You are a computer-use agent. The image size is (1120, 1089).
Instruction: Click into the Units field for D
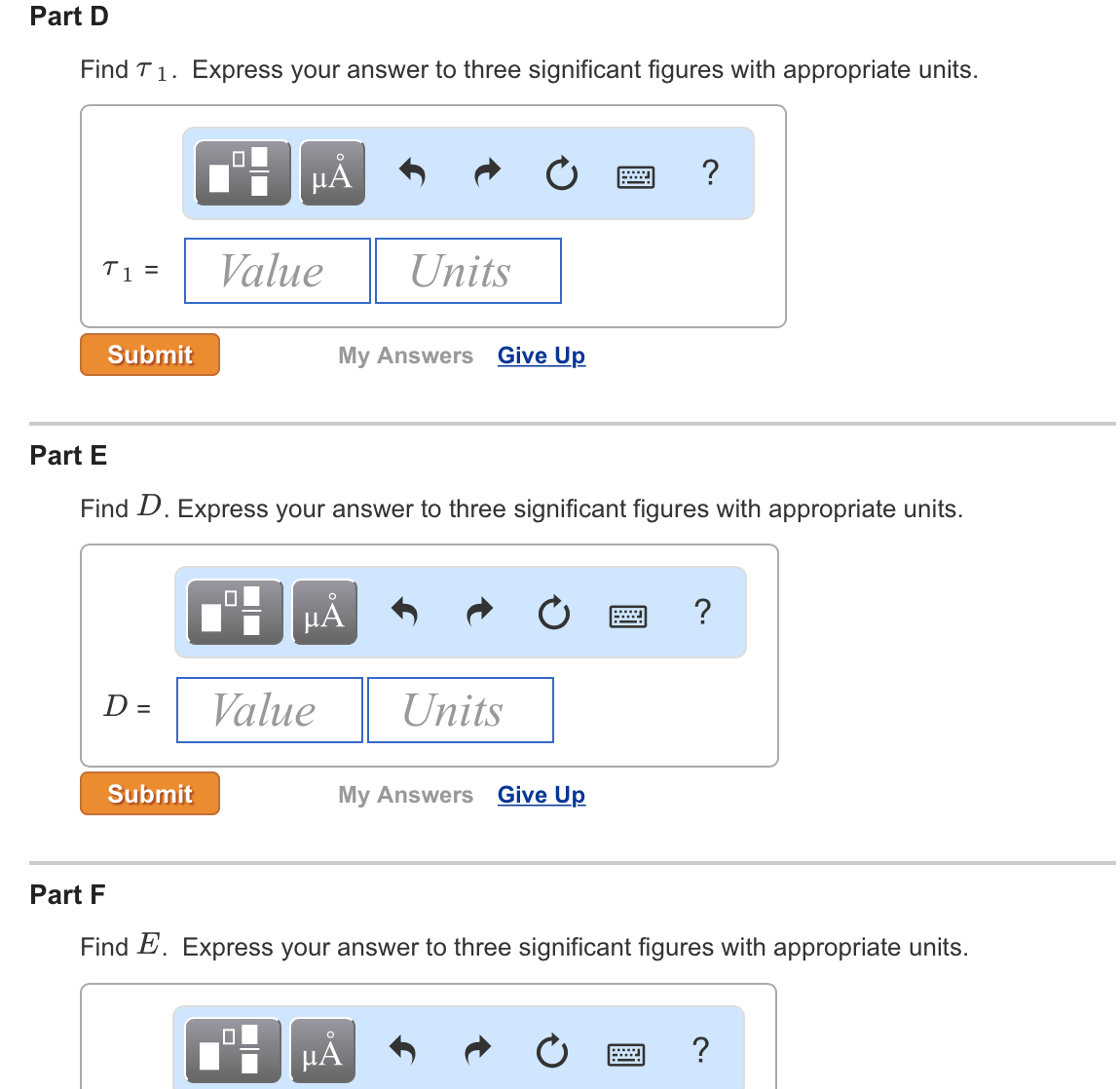460,709
